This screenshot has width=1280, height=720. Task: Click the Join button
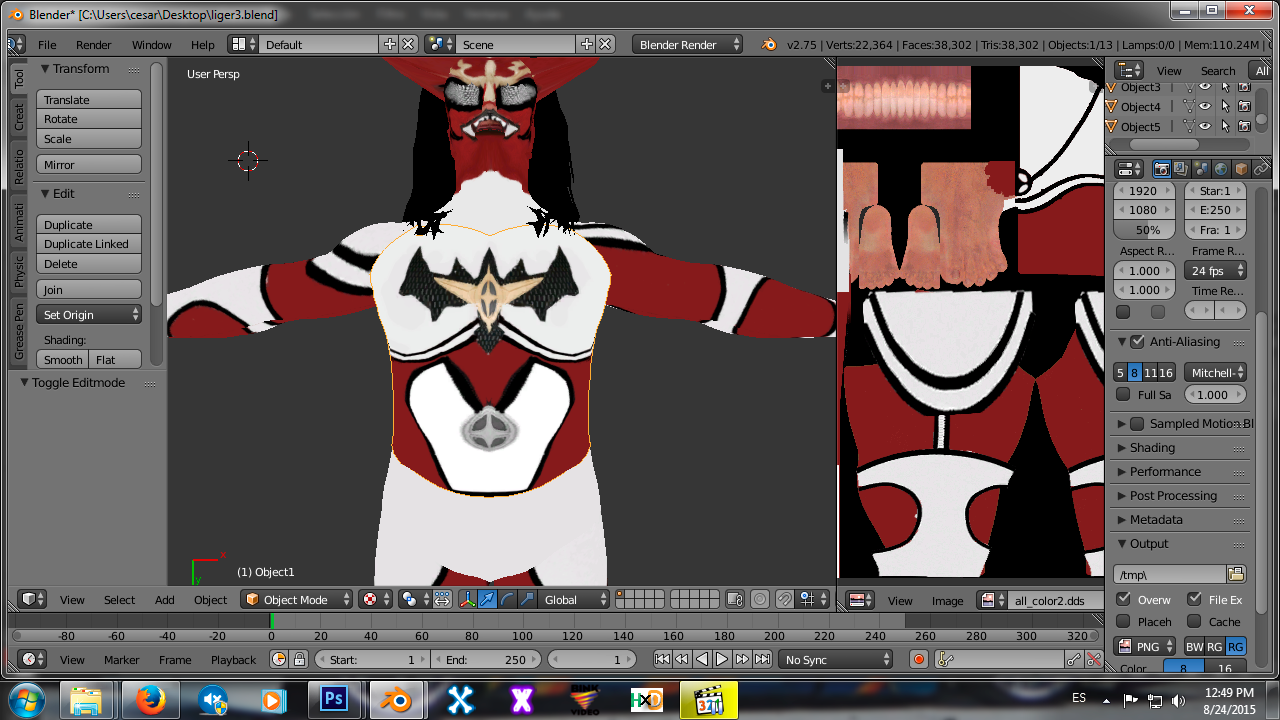(89, 289)
